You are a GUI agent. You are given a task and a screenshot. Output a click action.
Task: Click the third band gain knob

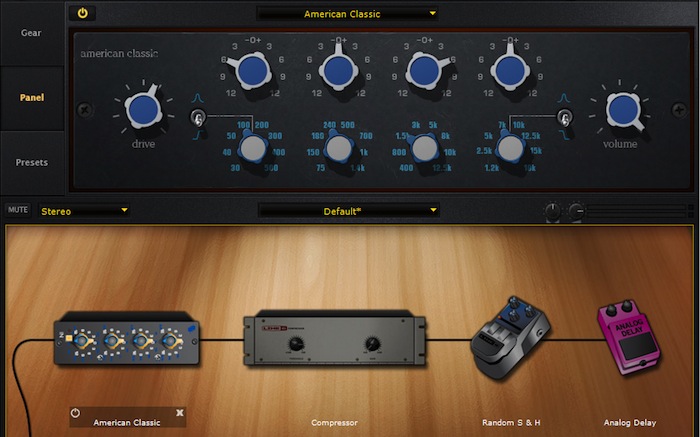[424, 71]
